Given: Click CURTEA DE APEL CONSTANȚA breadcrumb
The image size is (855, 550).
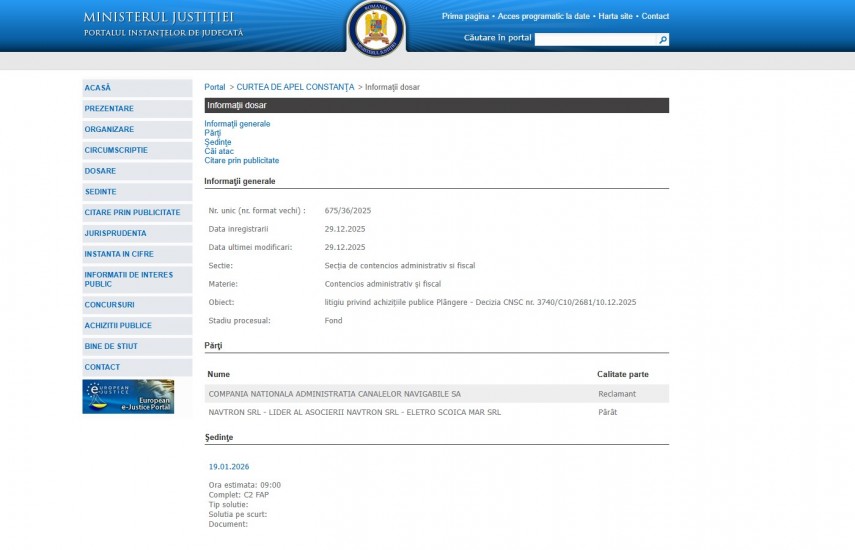Looking at the screenshot, I should point(295,87).
